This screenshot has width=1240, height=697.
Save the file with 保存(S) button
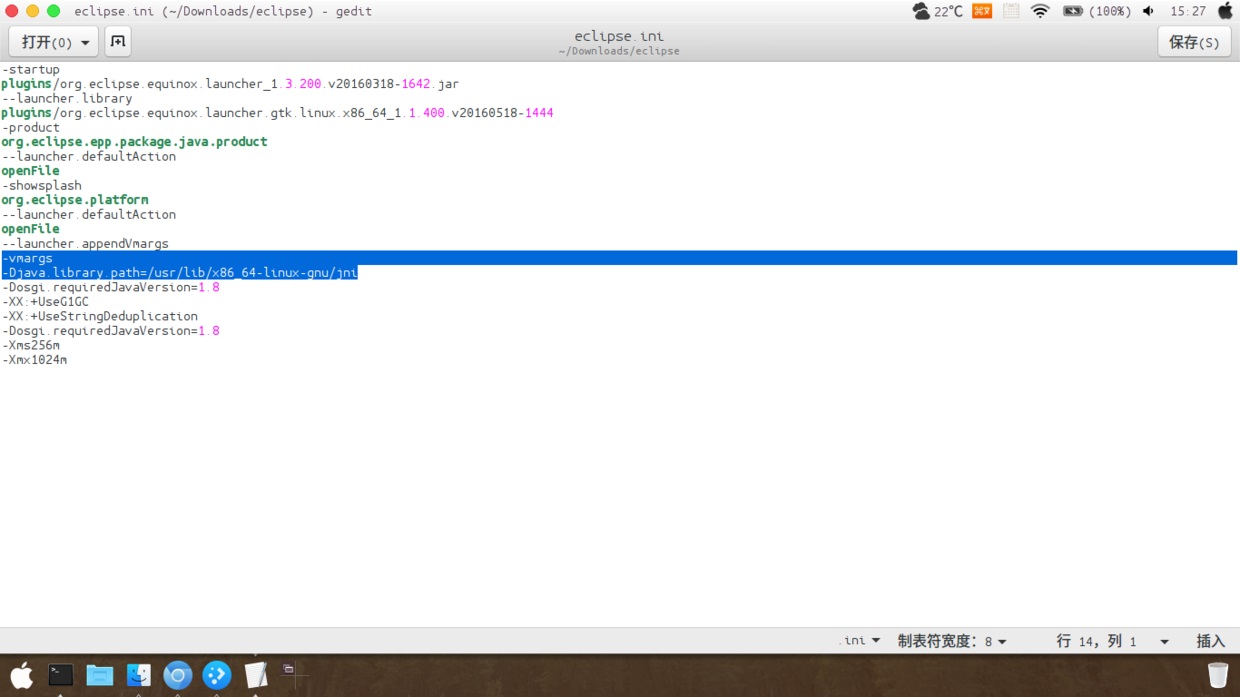pyautogui.click(x=1194, y=42)
